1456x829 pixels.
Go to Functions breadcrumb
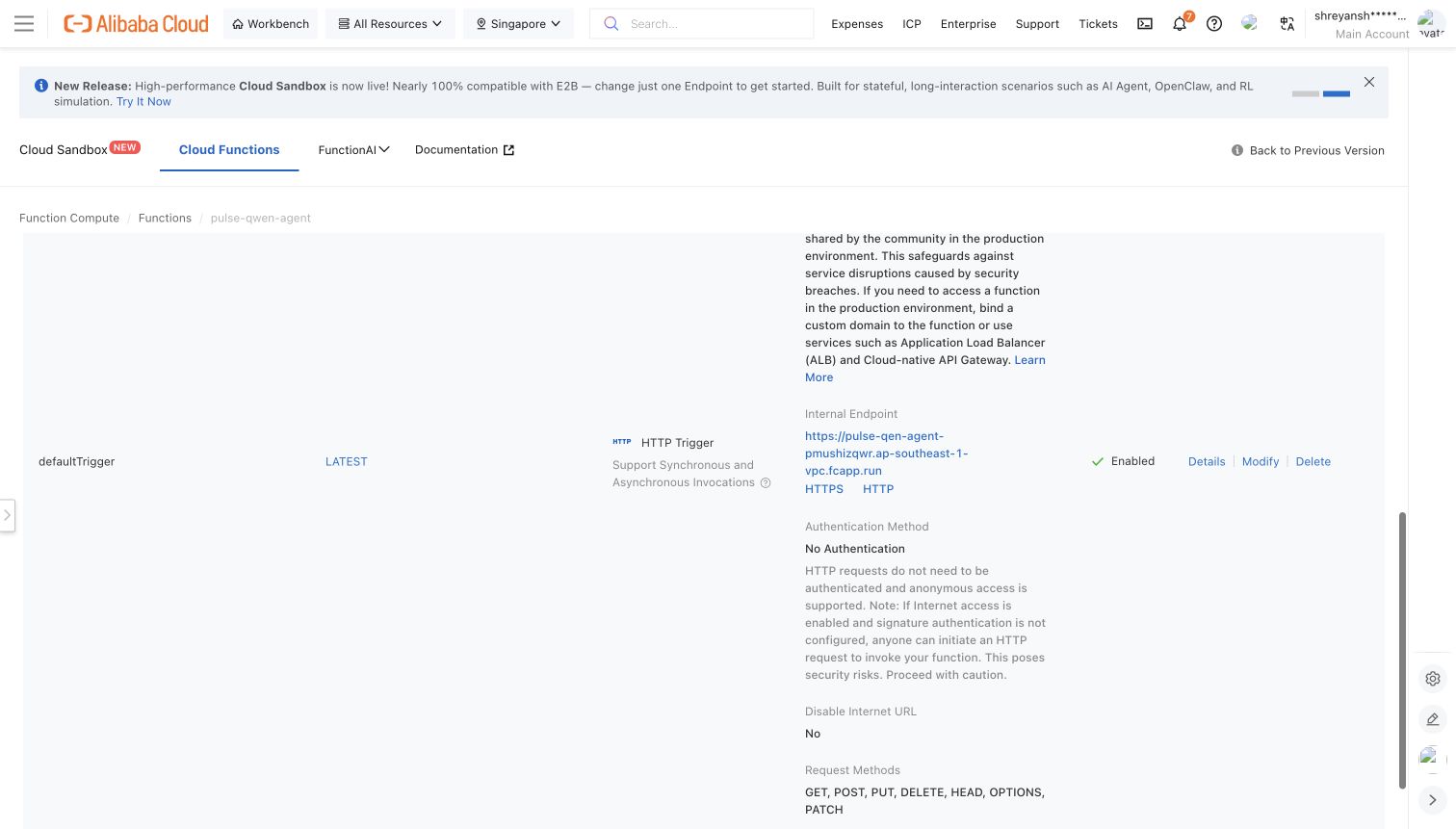165,218
